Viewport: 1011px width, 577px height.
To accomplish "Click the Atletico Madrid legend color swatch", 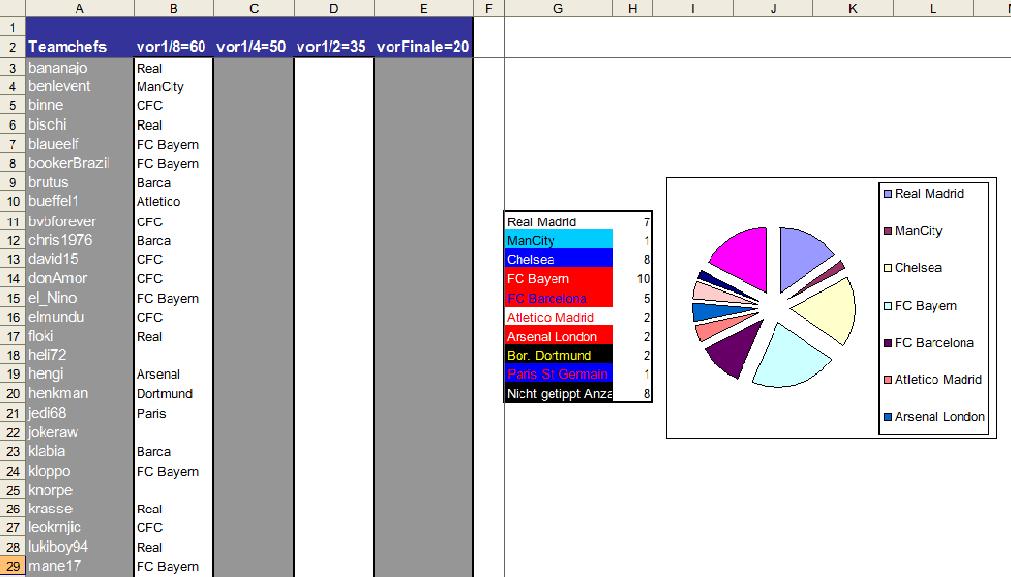I will 888,380.
